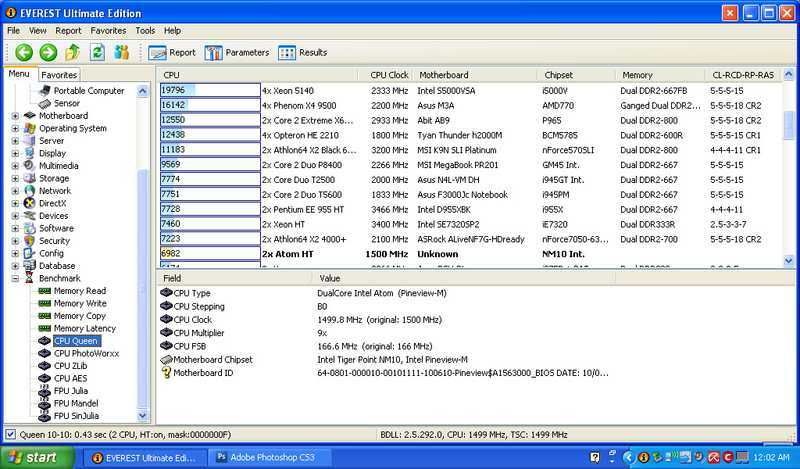The width and height of the screenshot is (800, 469).
Task: Toggle the status bar checkbox near Queen 10-10
Action: point(10,434)
